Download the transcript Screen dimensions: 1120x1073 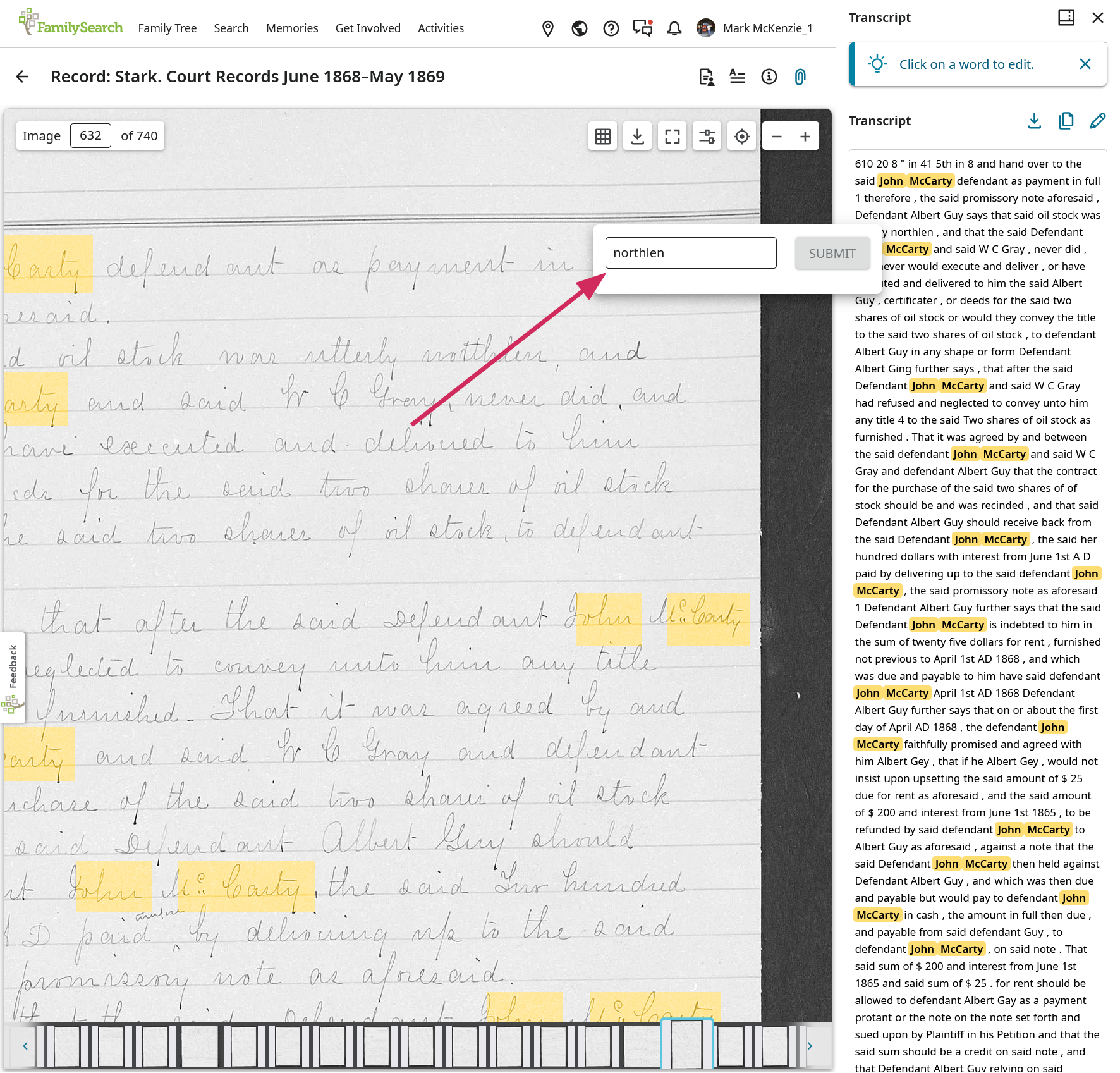(x=1035, y=121)
